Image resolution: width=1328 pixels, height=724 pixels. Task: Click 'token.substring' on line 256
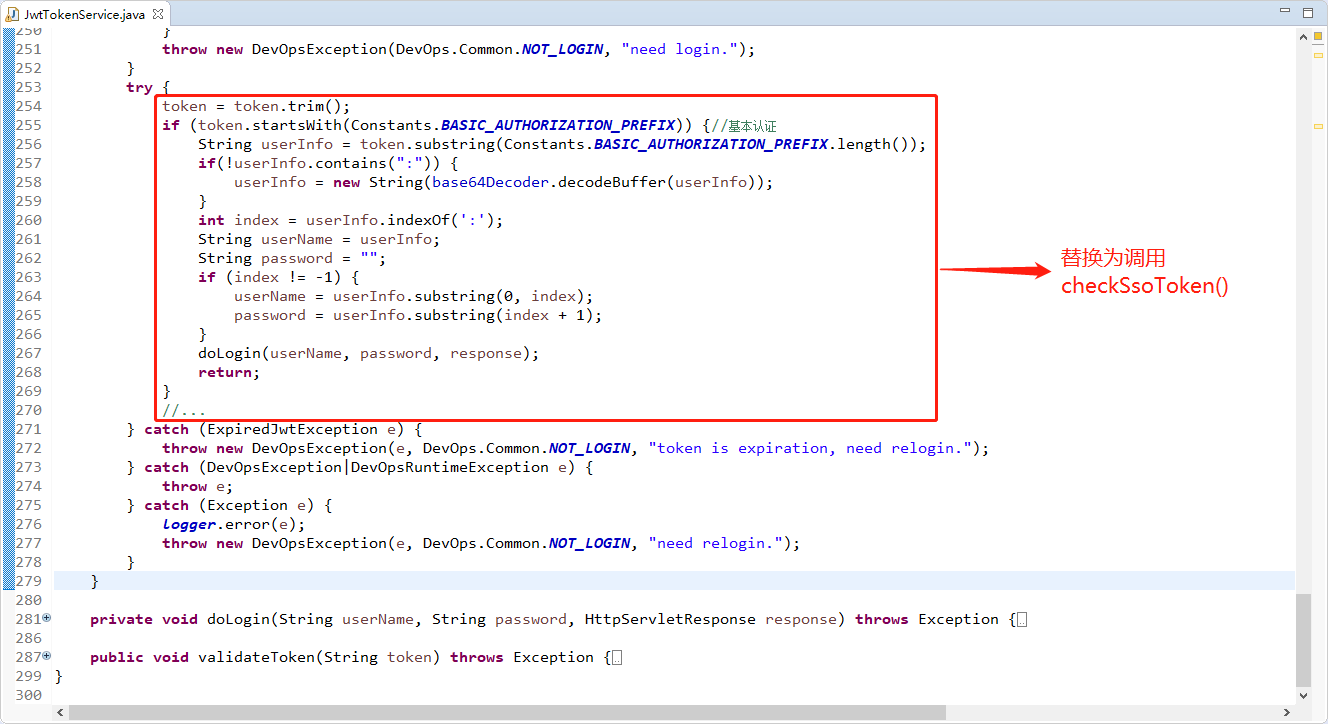pos(427,144)
